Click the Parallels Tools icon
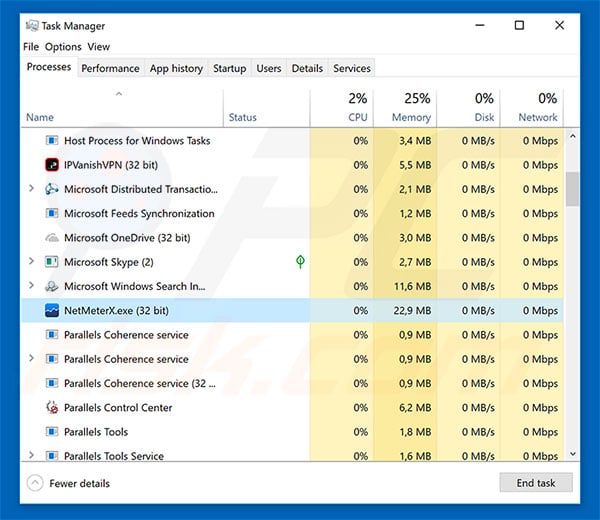600x520 pixels. (52, 432)
